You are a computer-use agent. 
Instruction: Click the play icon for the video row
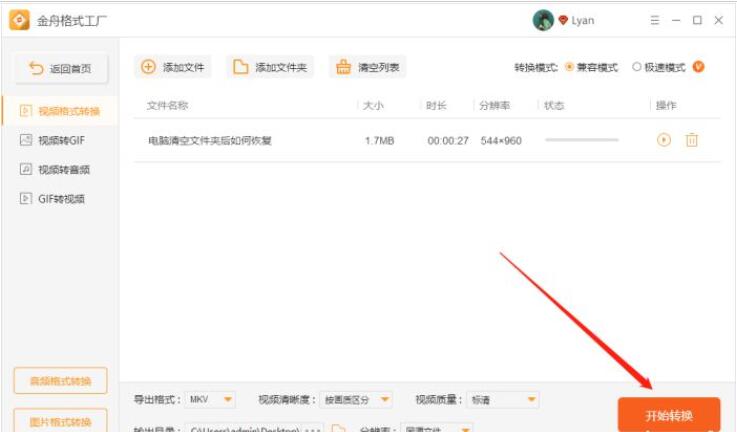[x=664, y=140]
